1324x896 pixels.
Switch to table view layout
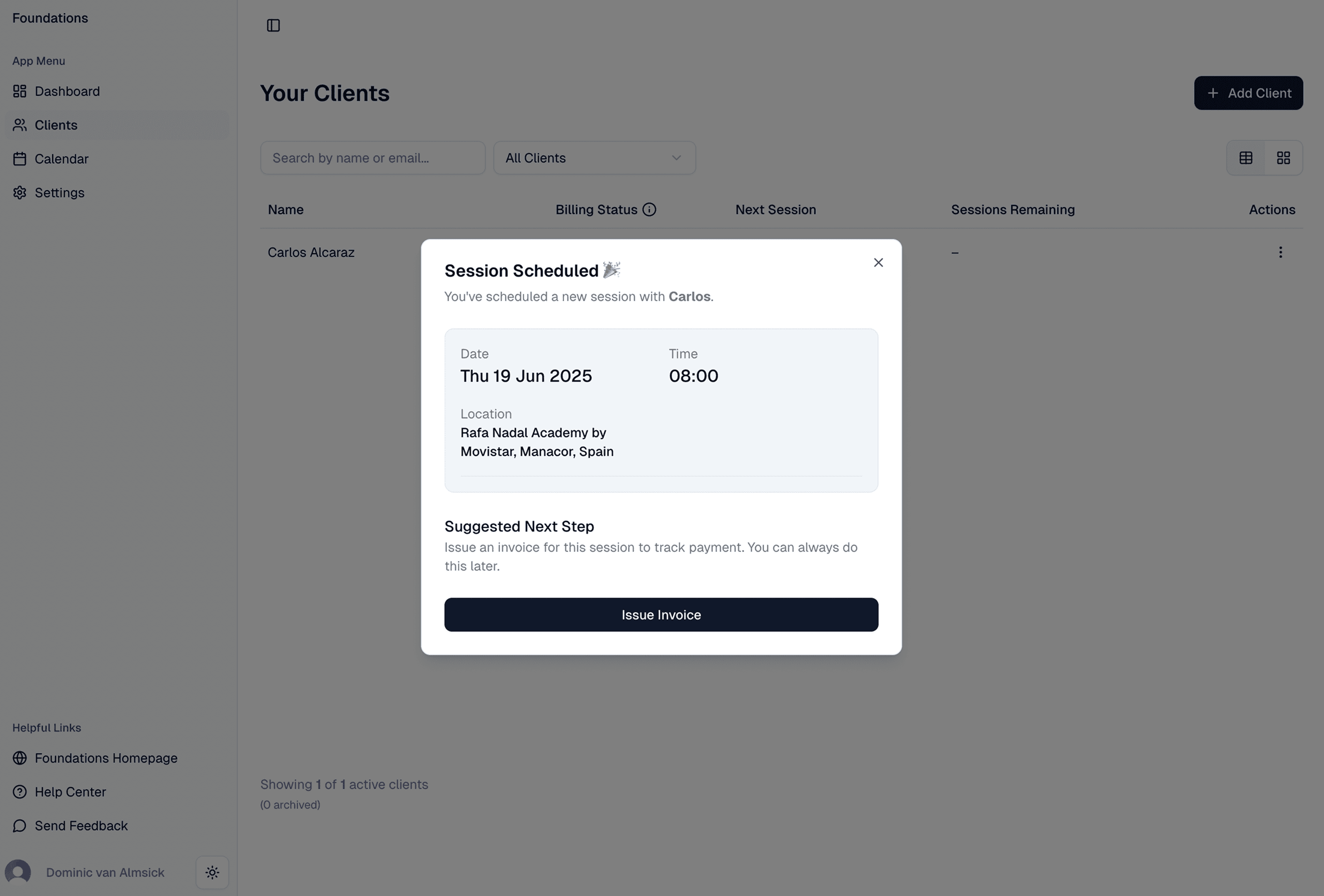click(x=1246, y=158)
